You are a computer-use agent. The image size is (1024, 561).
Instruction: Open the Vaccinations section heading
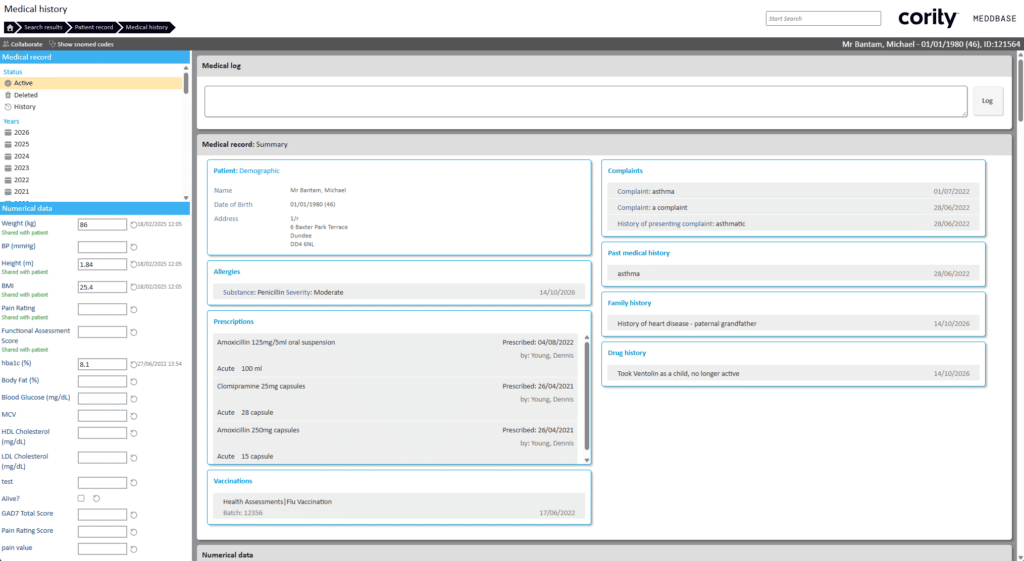(232, 481)
